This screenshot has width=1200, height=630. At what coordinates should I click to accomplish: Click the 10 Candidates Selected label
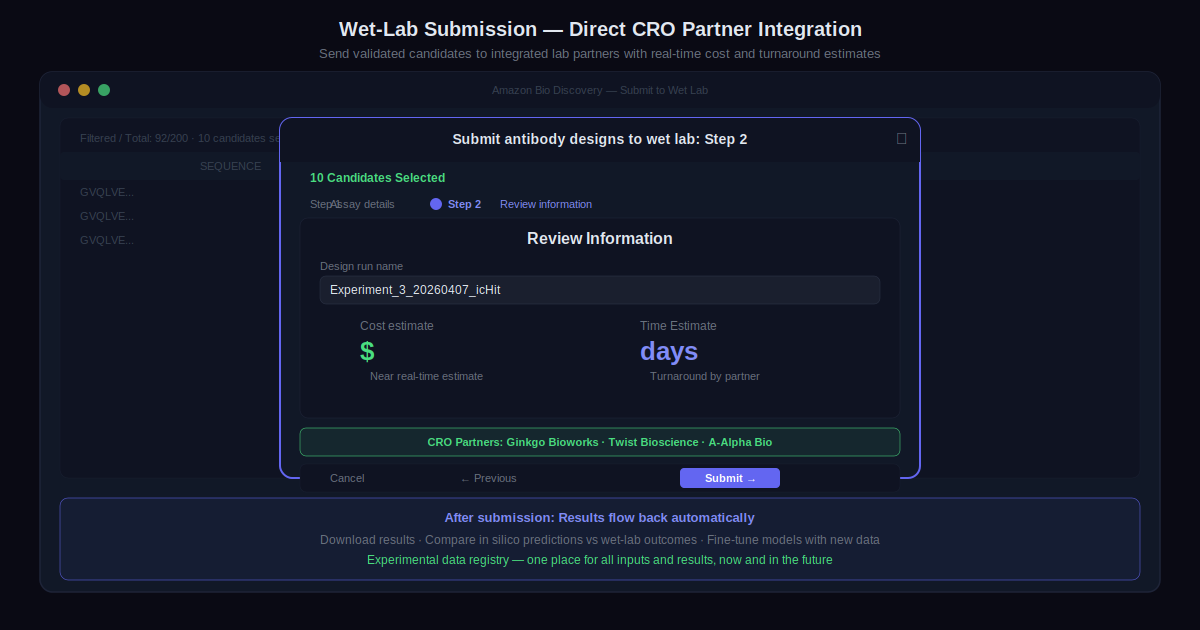(x=377, y=178)
